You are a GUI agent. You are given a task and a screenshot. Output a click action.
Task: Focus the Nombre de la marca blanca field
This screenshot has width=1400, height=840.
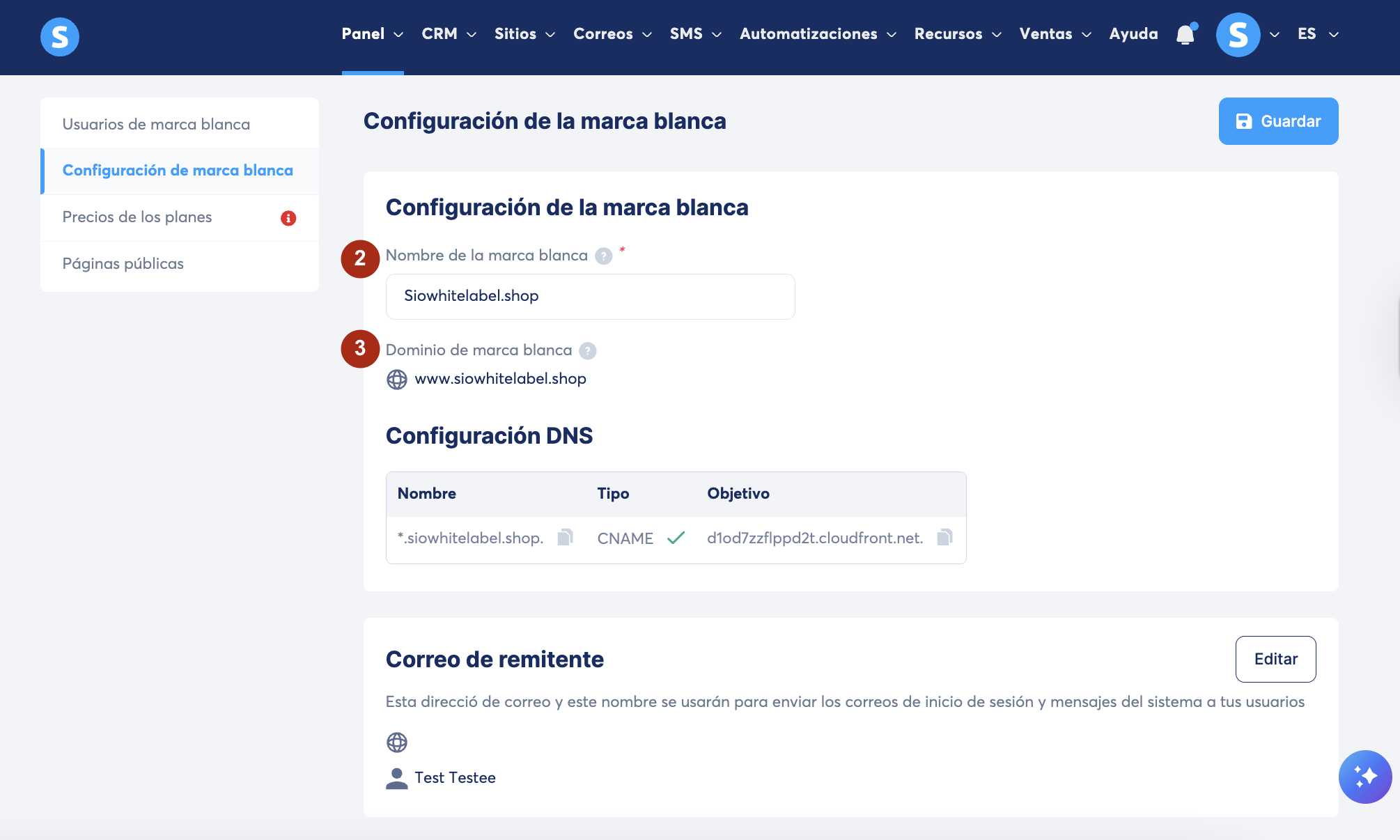click(x=590, y=297)
